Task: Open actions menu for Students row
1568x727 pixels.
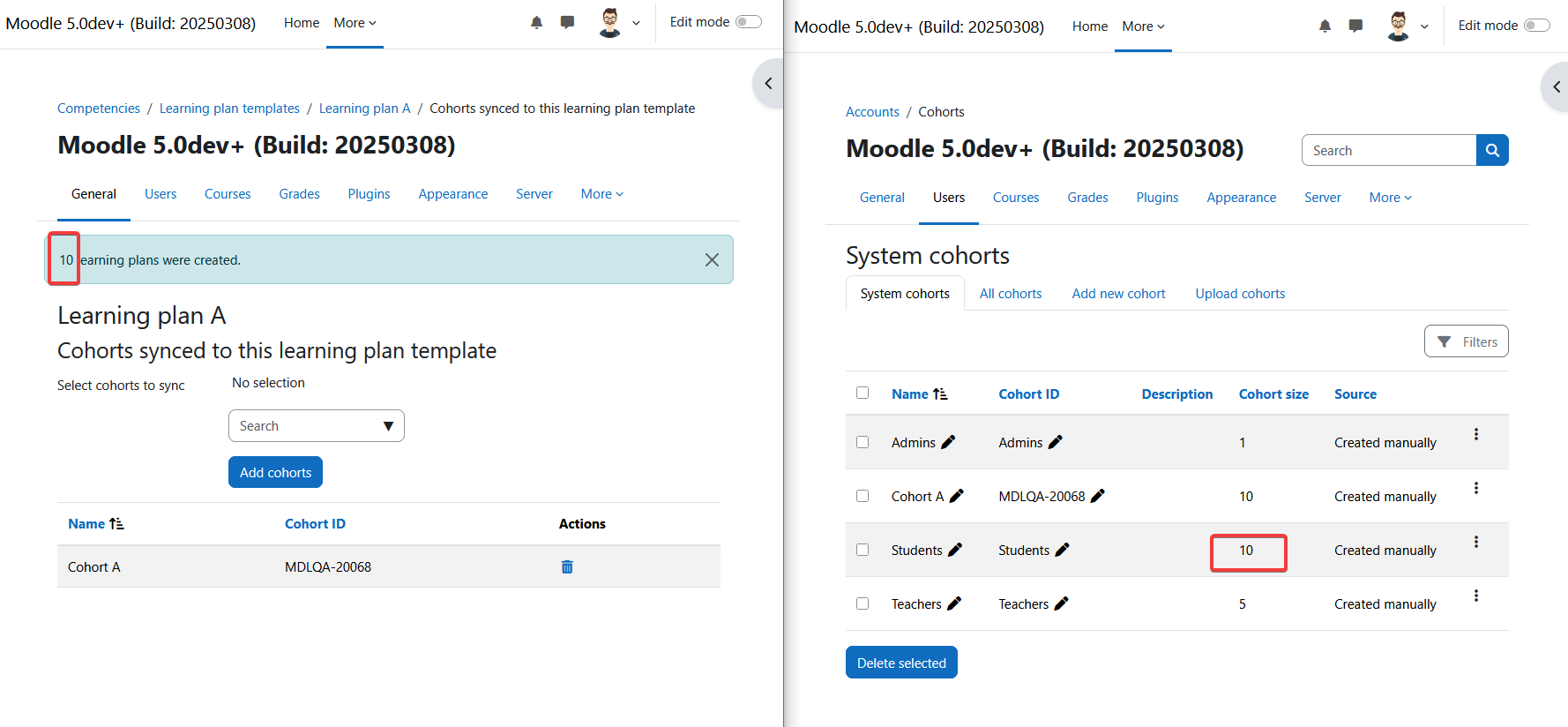Action: [x=1475, y=542]
